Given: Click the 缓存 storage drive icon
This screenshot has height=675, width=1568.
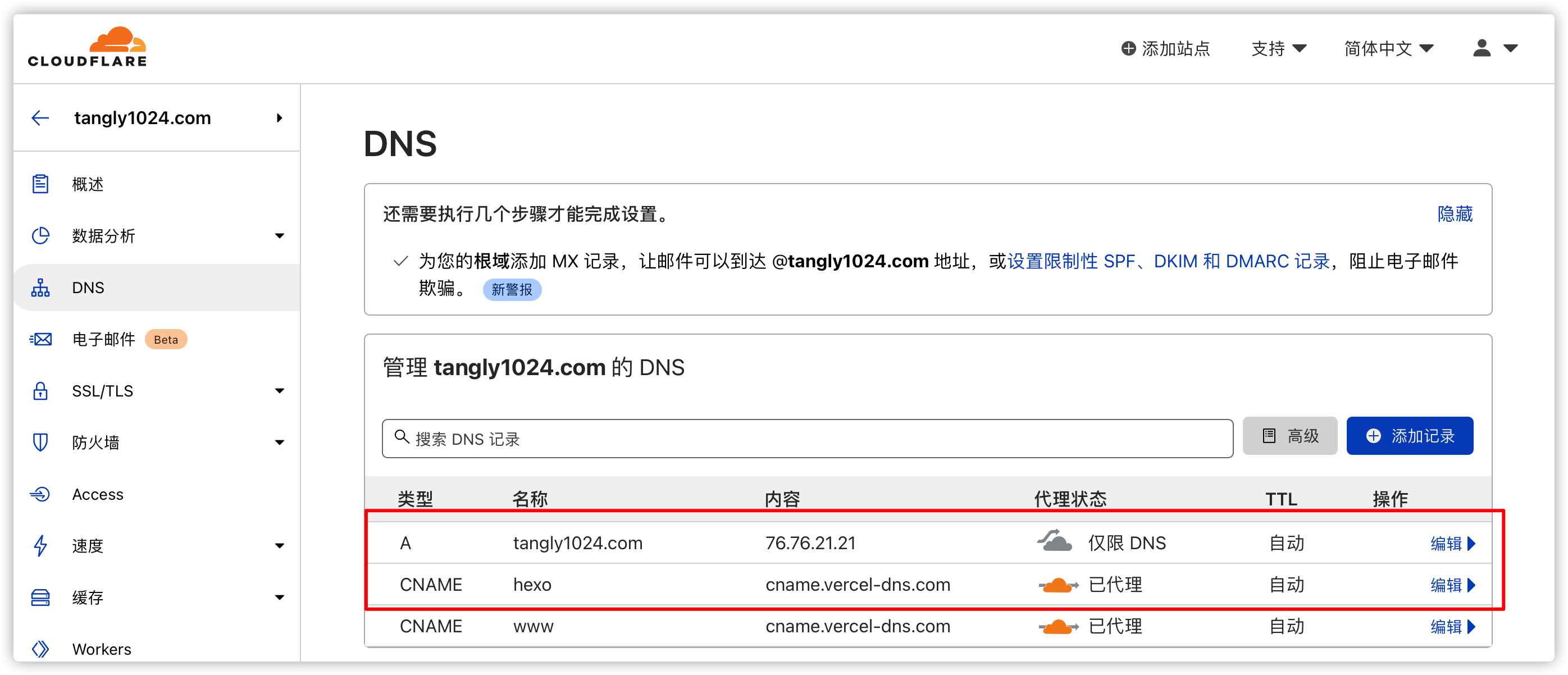Looking at the screenshot, I should click(x=40, y=597).
